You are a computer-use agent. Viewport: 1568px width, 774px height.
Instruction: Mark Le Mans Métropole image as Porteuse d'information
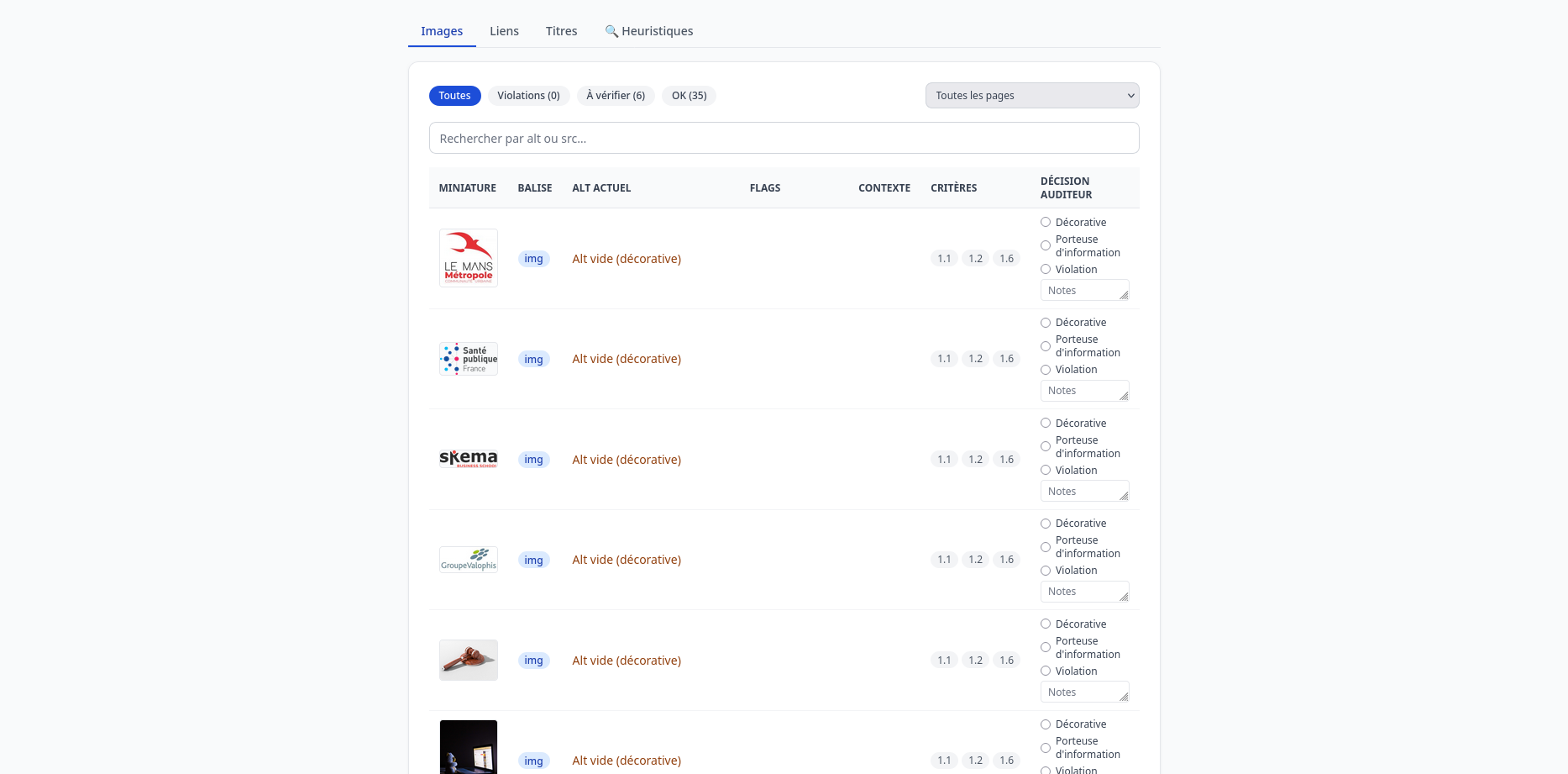pos(1046,245)
